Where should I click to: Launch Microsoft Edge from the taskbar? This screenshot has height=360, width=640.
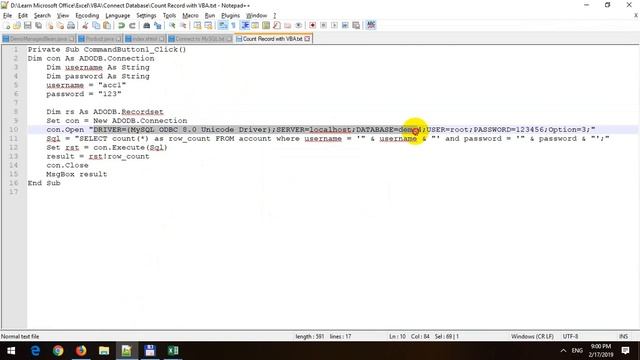point(35,351)
